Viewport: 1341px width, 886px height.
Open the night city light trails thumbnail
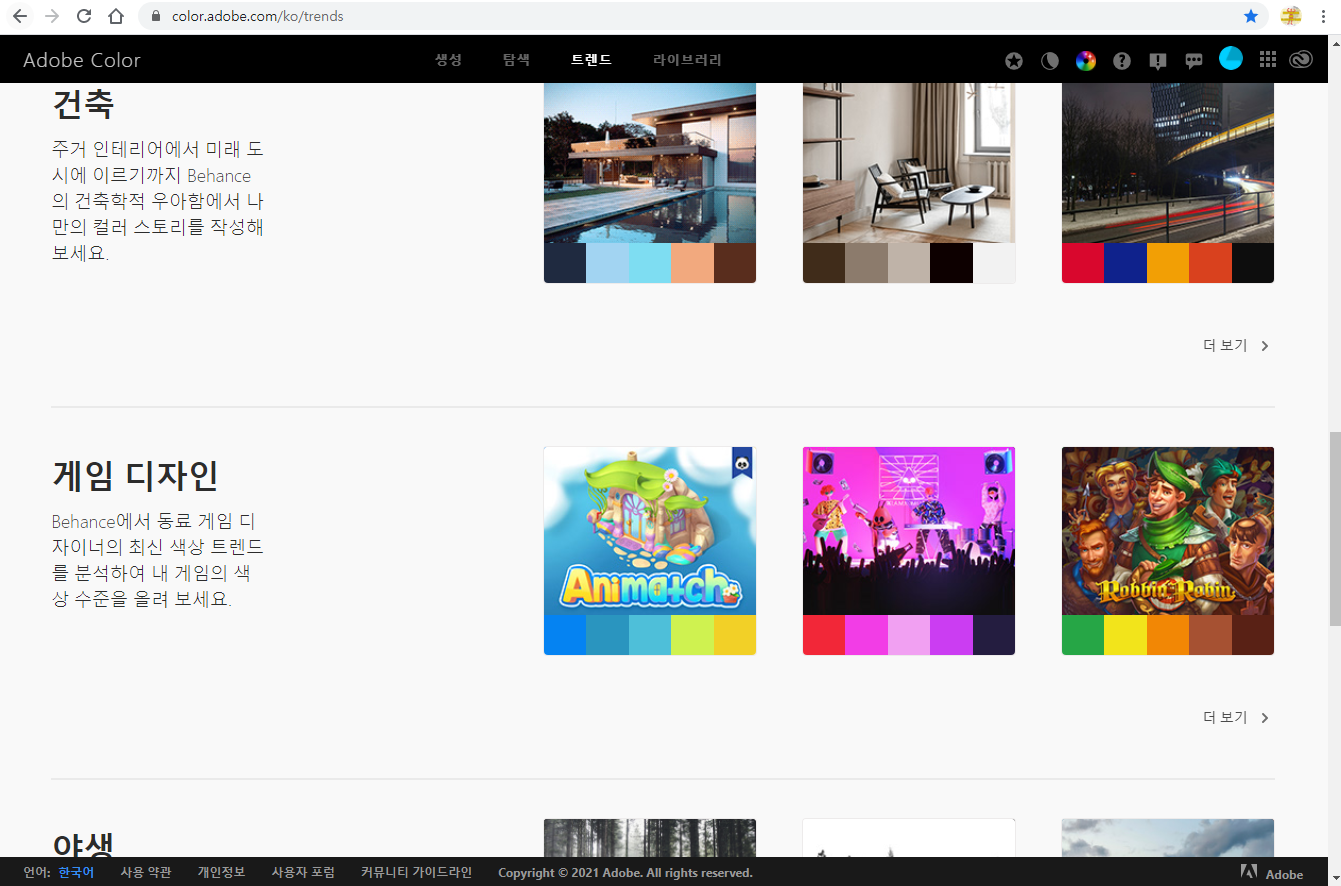click(1168, 163)
